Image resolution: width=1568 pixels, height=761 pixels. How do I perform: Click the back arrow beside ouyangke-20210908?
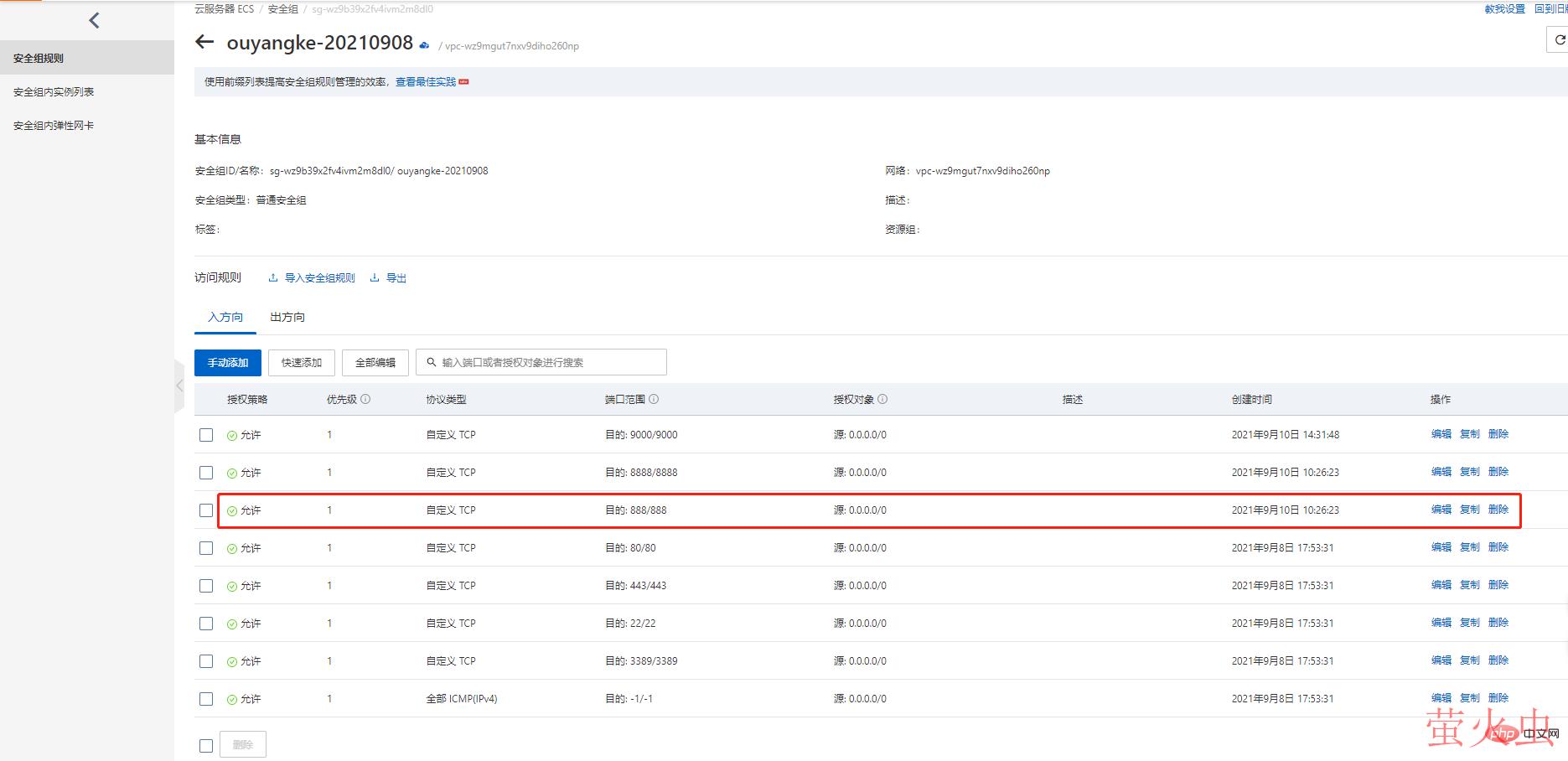tap(204, 42)
